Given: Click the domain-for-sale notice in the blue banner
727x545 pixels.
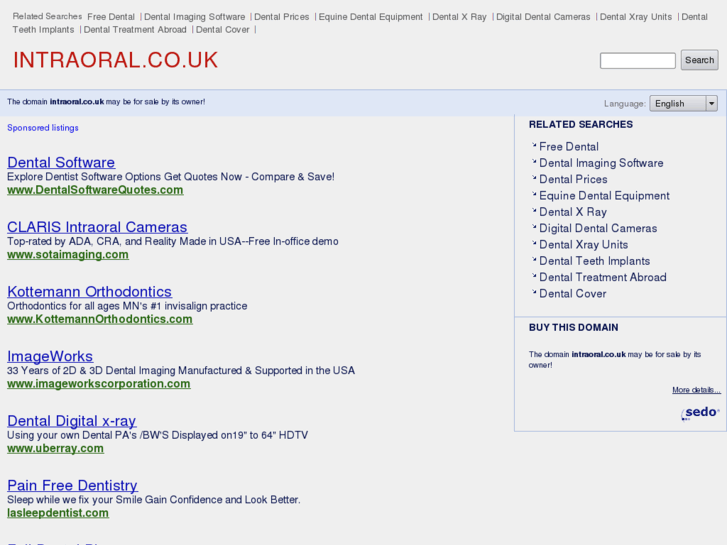Looking at the screenshot, I should pos(106,102).
